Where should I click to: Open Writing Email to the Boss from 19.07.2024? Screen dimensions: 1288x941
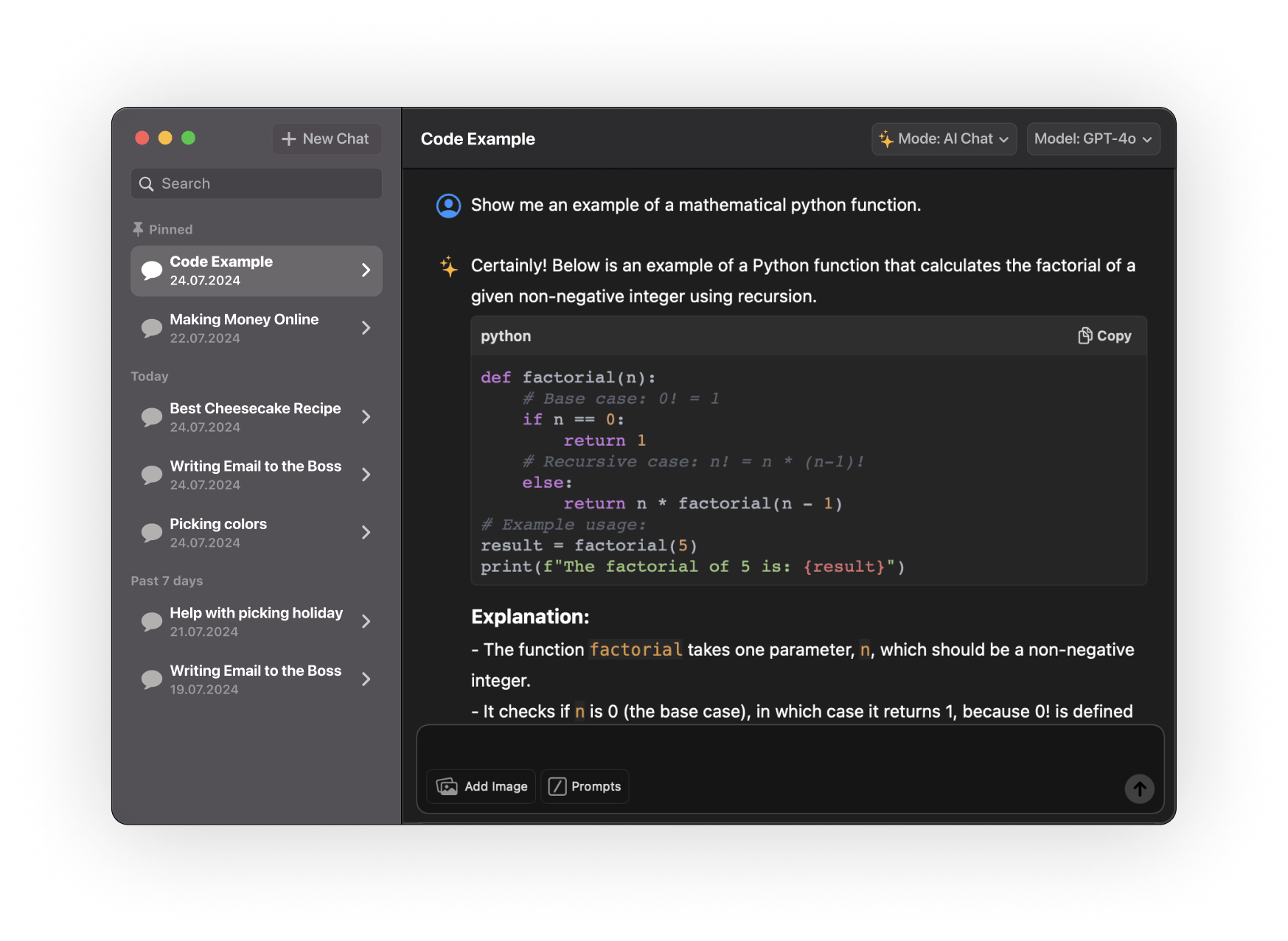[255, 679]
